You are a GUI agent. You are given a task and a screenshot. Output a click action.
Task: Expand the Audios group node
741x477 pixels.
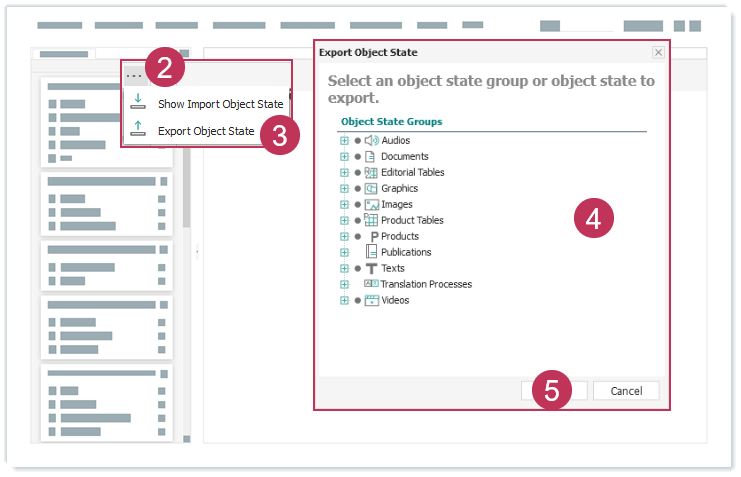pos(344,140)
